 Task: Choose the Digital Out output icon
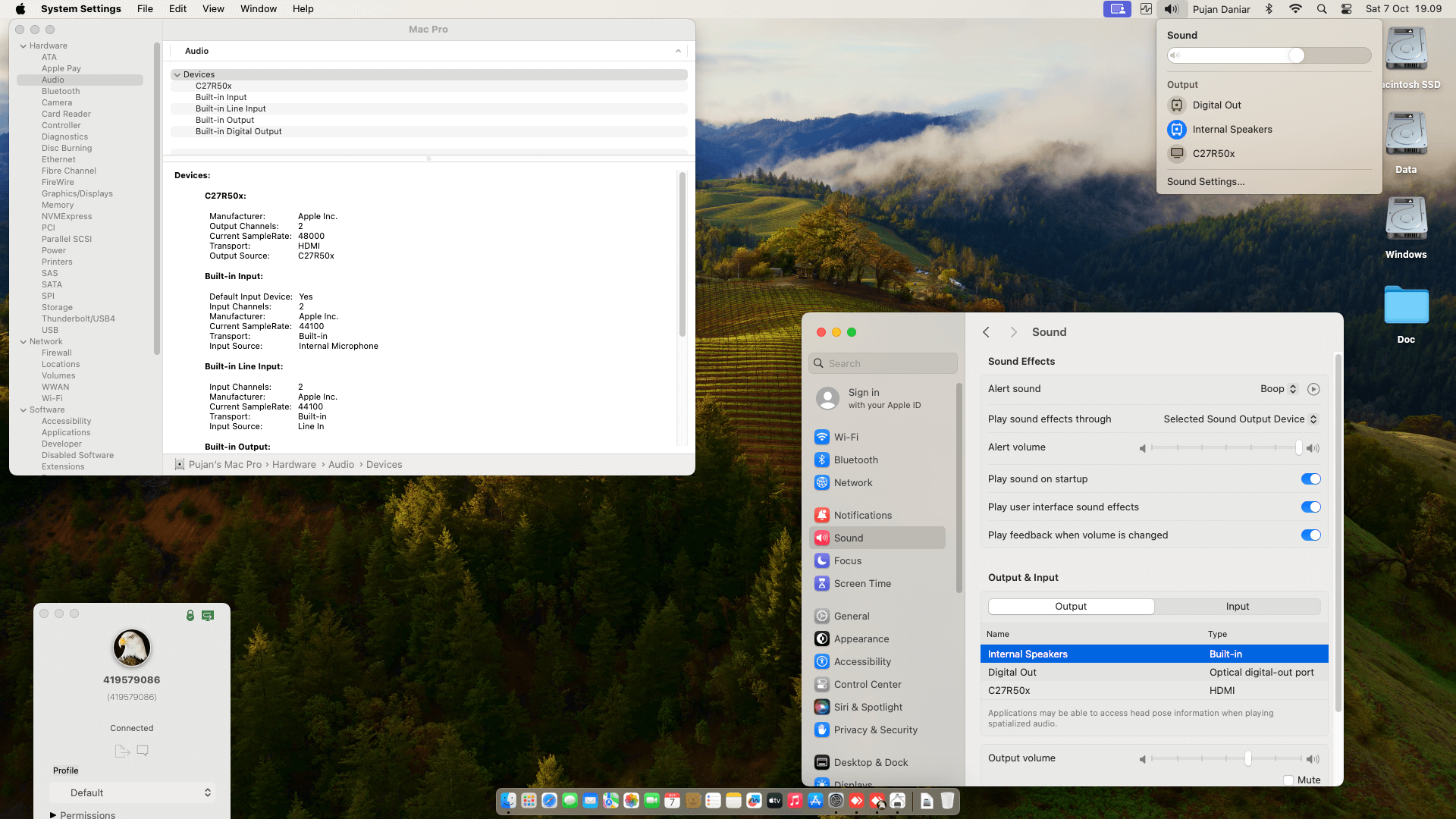coord(1176,105)
